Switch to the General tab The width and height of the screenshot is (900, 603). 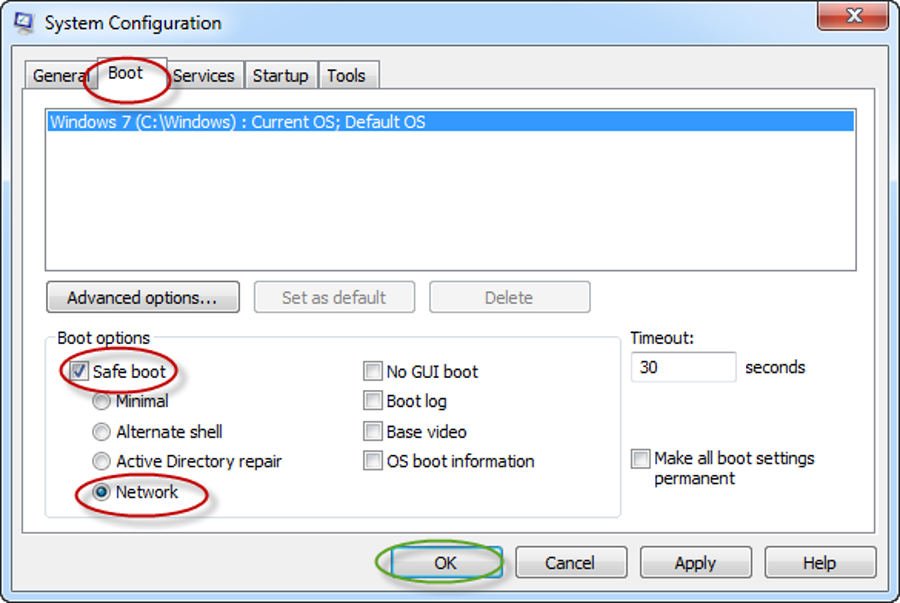60,75
